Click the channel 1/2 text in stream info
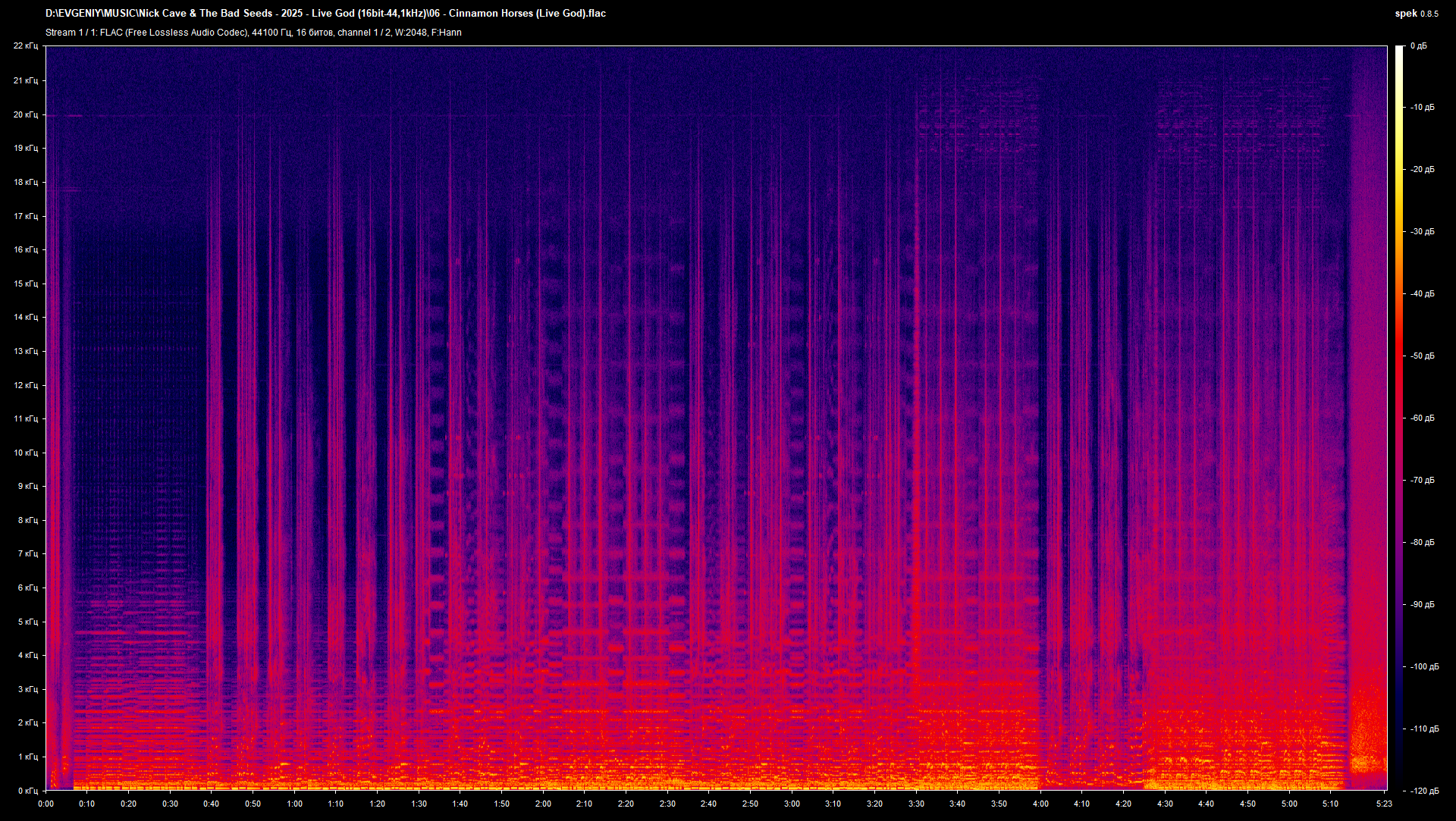This screenshot has width=1456, height=821. 364,33
